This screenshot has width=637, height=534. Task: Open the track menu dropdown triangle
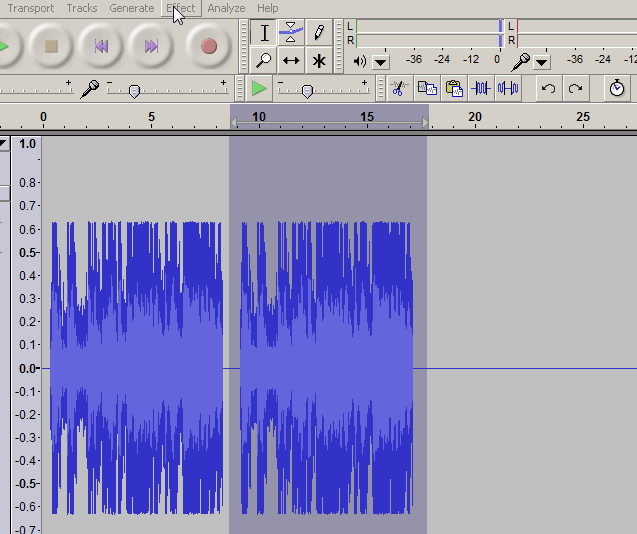pos(4,143)
